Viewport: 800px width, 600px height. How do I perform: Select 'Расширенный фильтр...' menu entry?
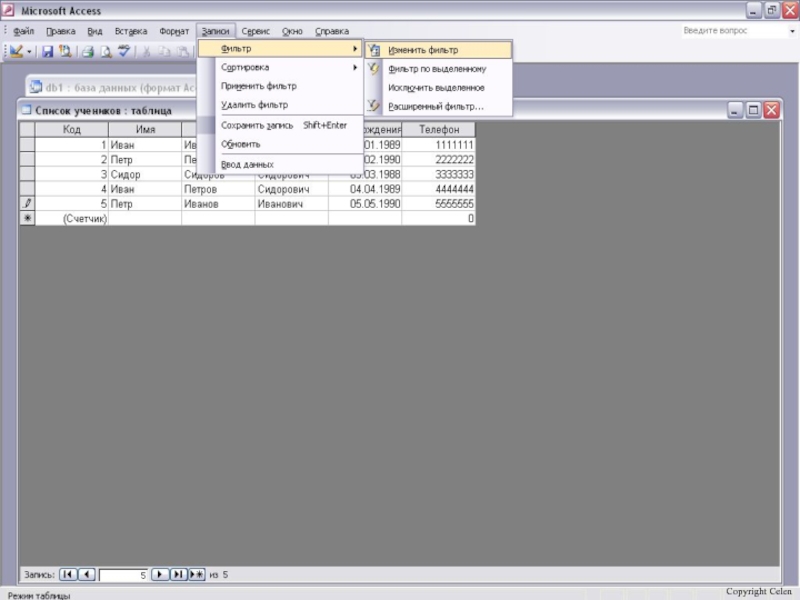(436, 106)
